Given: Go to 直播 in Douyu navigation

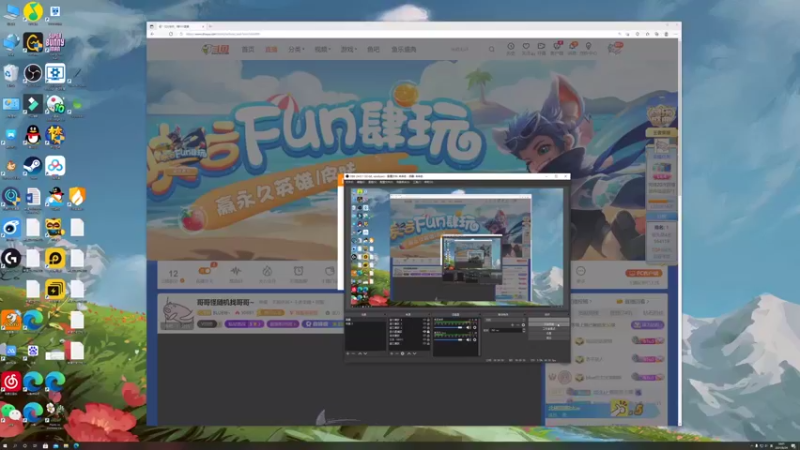Looking at the screenshot, I should pos(271,49).
